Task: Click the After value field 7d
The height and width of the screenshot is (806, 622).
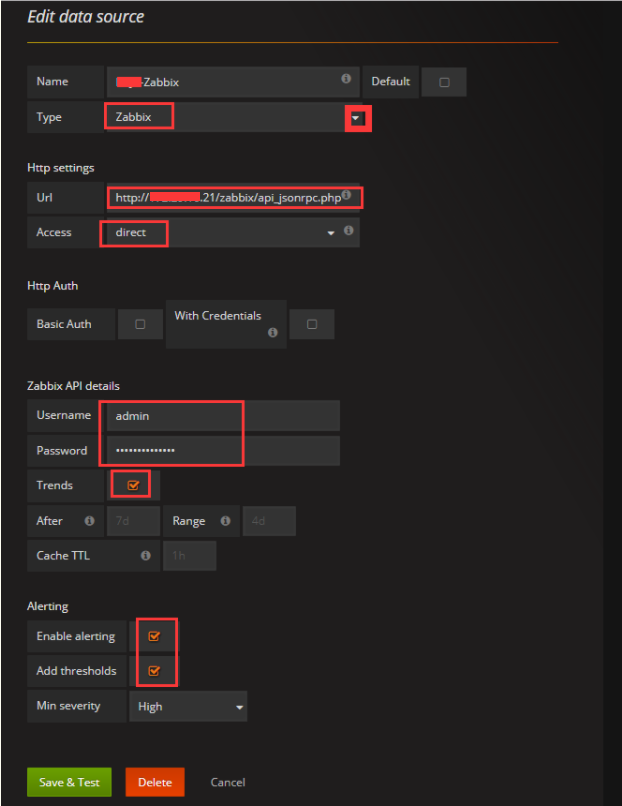Action: coord(133,521)
